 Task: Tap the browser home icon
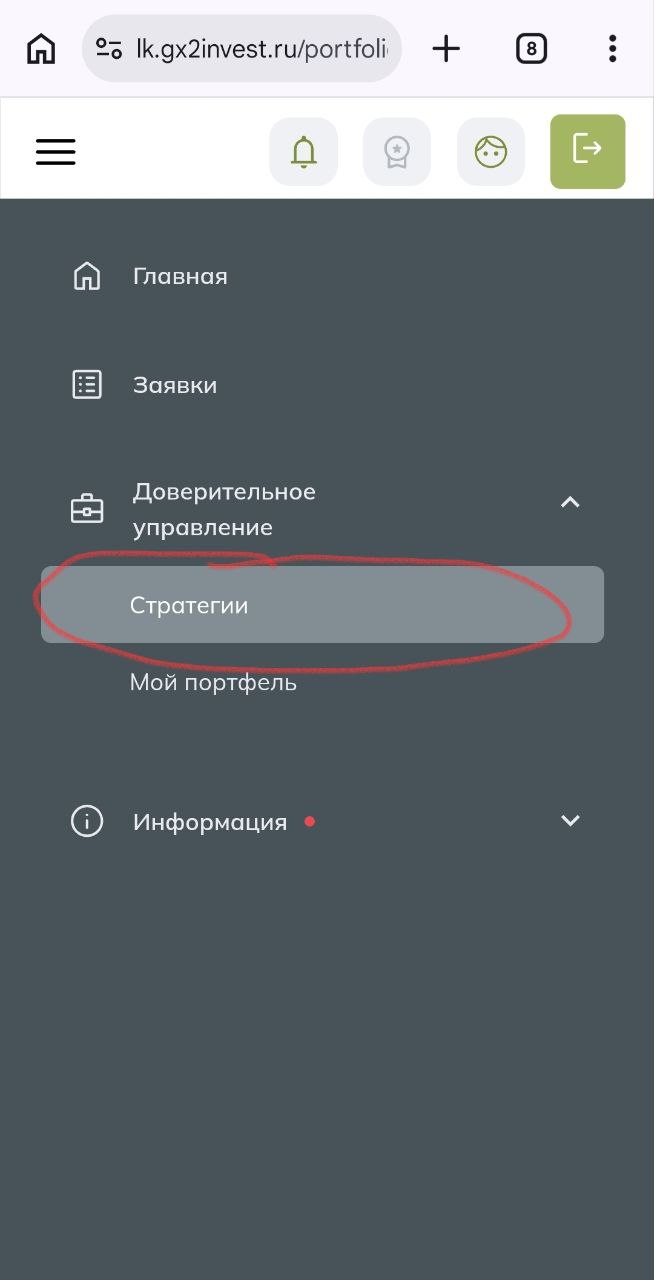41,48
